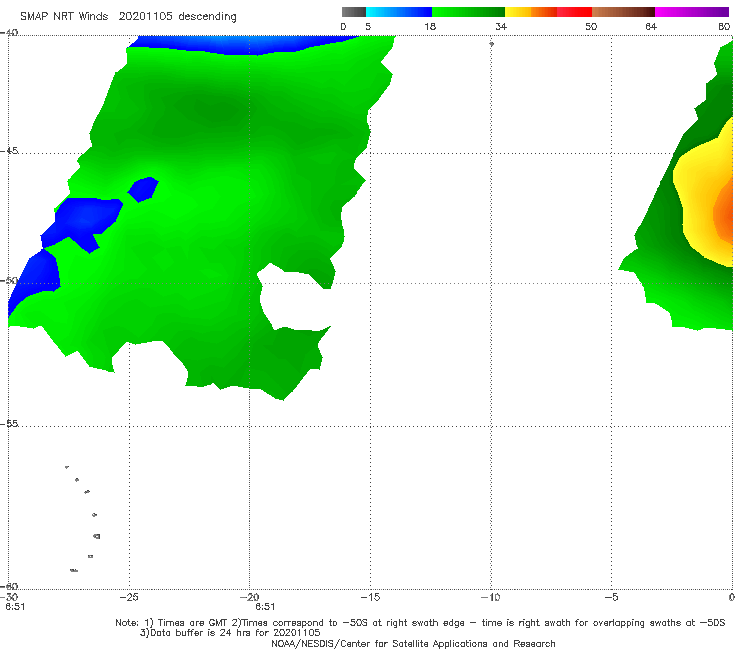Click the swath time '6:51' under -30
Viewport: 740px width, 650px height.
click(15, 607)
